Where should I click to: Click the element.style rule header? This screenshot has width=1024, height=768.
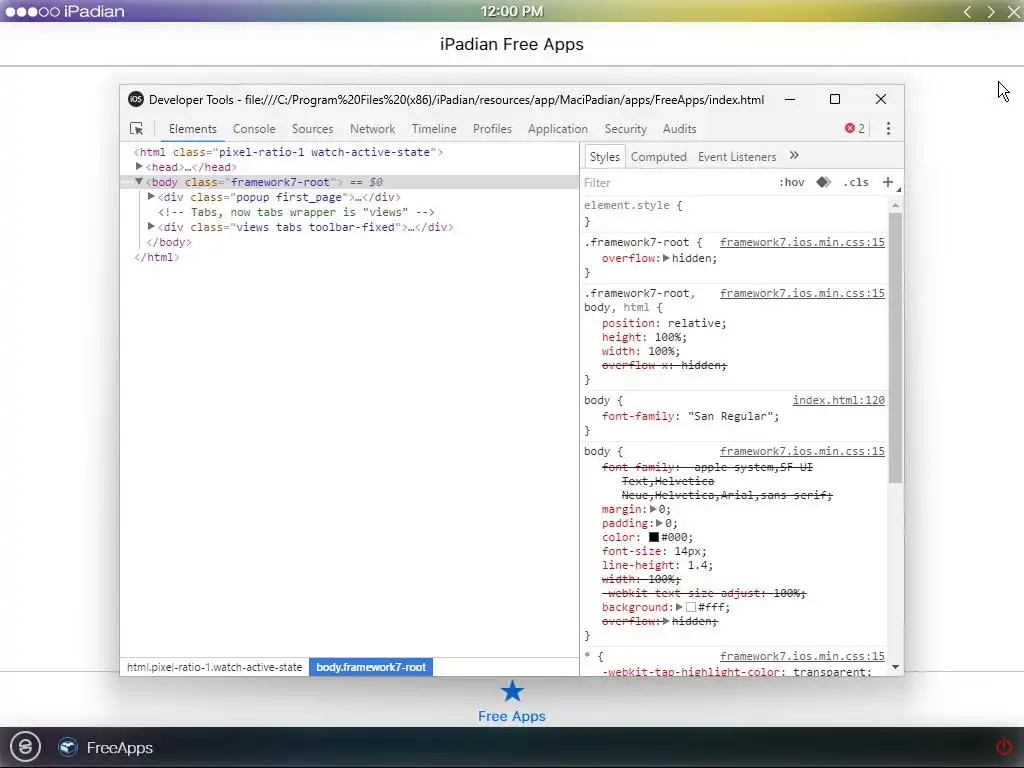point(633,205)
